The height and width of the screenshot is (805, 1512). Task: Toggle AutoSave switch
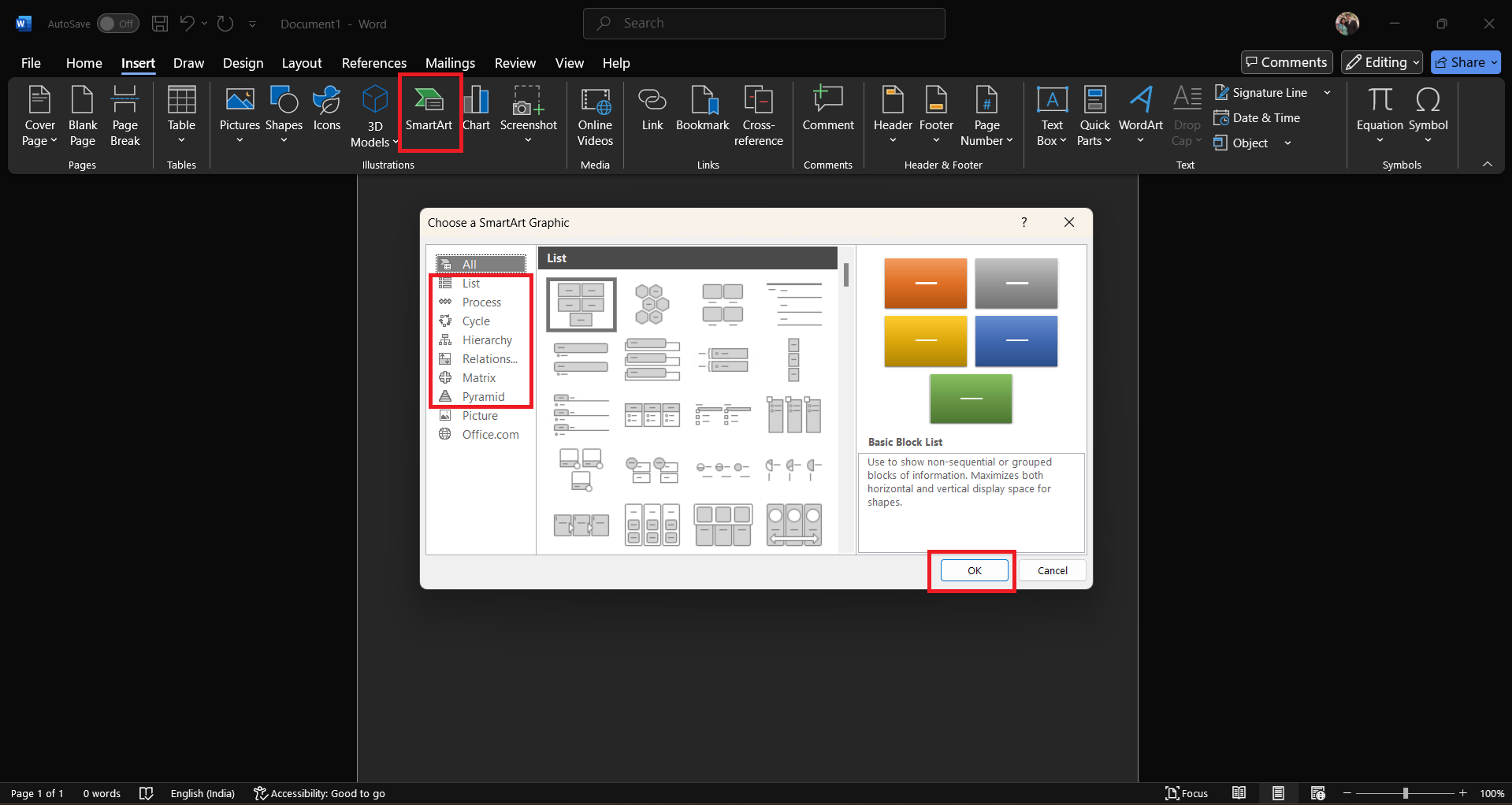[x=118, y=24]
